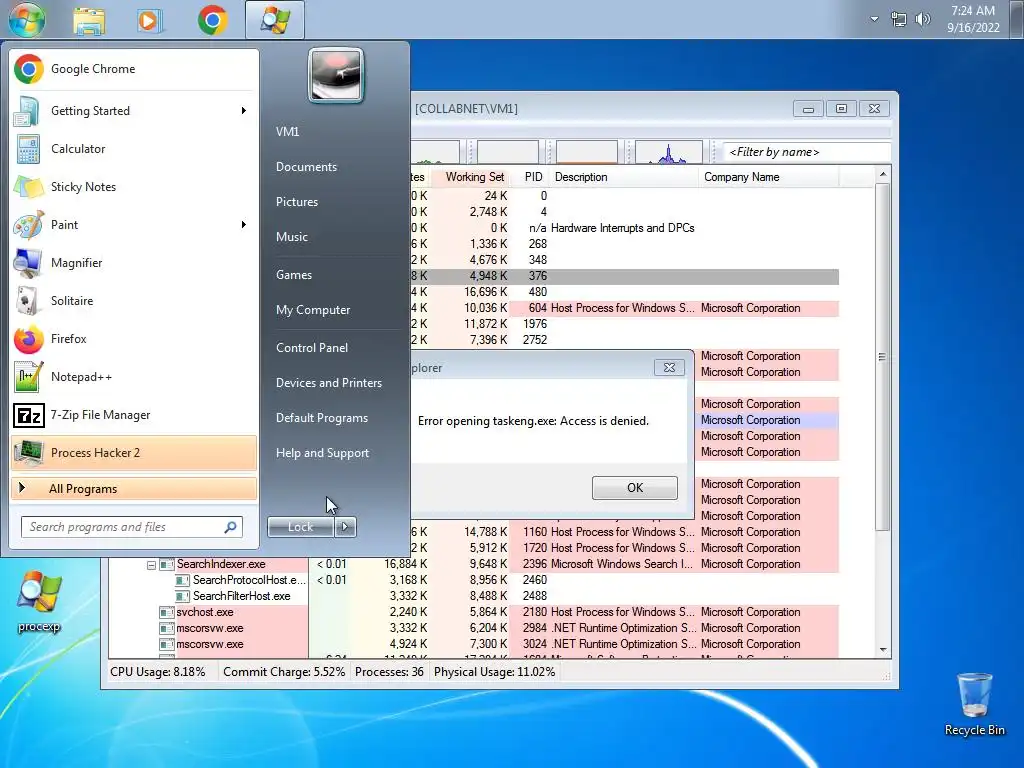Select mscorsvw.exe process PID 2984
Viewport: 1024px width, 768px height.
click(x=473, y=628)
